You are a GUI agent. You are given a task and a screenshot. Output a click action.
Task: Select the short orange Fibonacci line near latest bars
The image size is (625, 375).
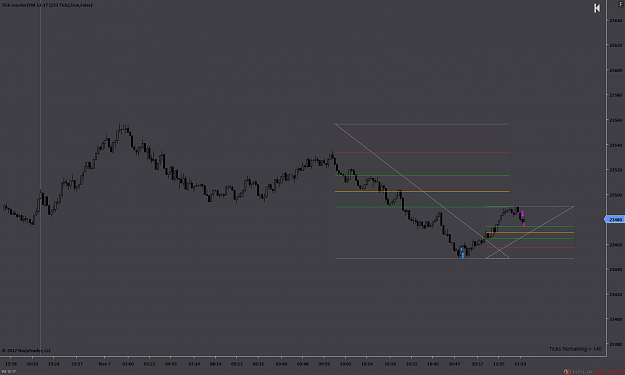tap(530, 232)
